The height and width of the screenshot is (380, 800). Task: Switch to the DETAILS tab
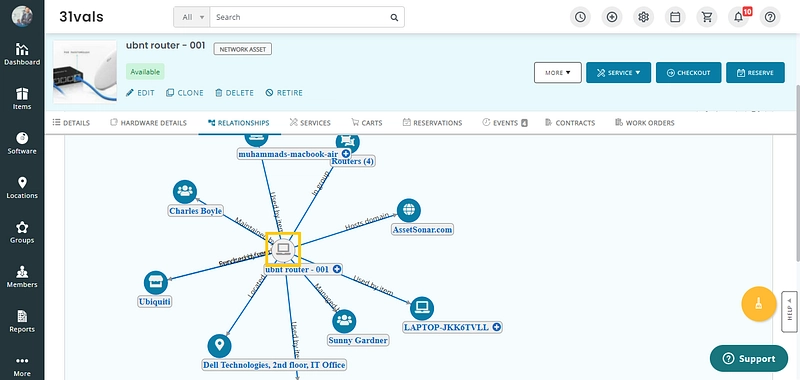coord(71,123)
